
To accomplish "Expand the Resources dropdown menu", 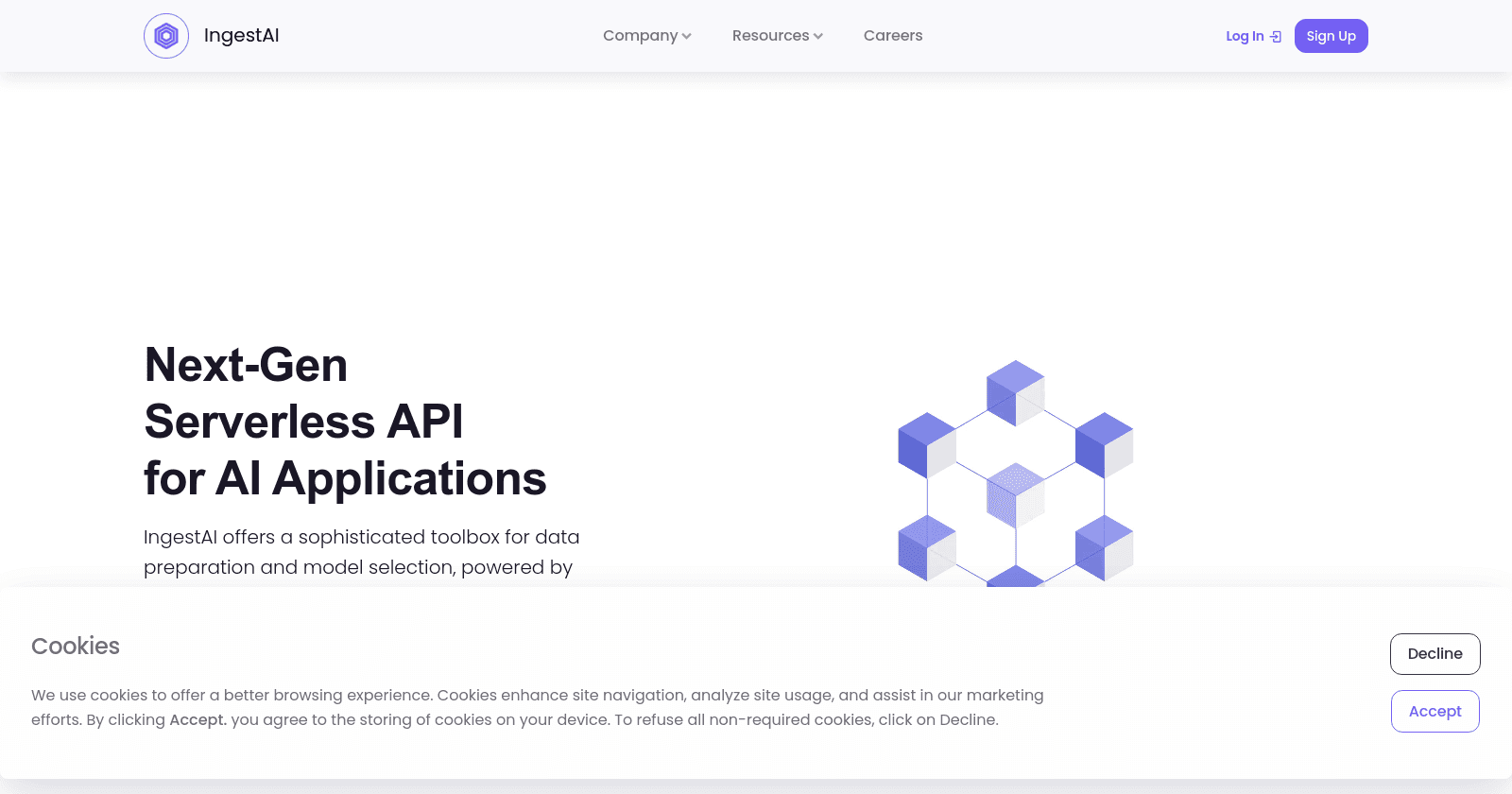I will point(778,36).
